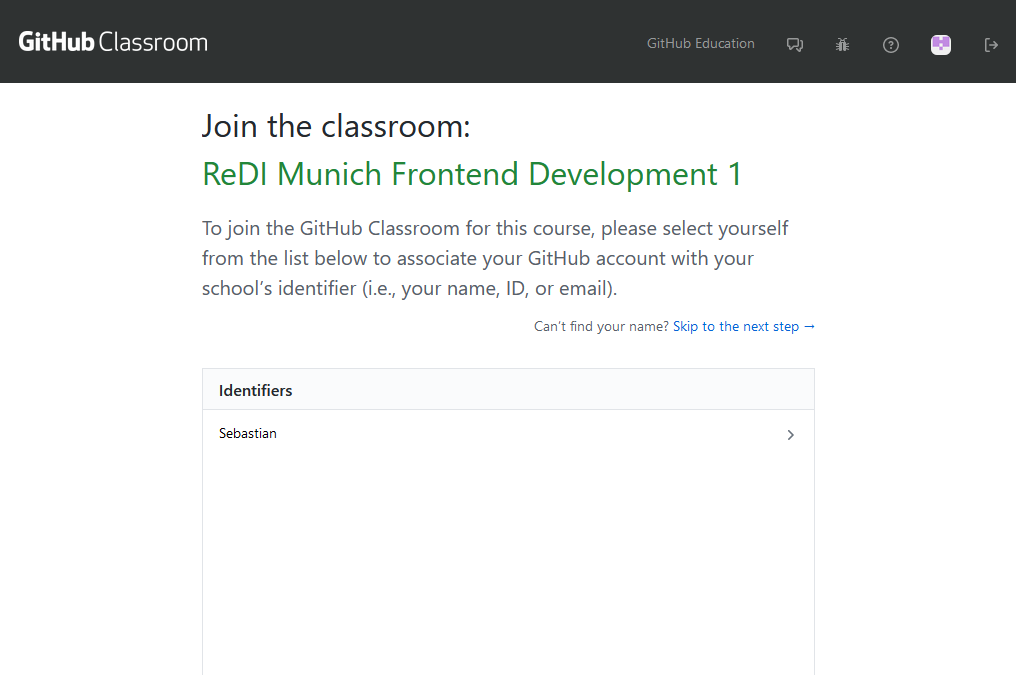Click the GitHub Classroom logo
The height and width of the screenshot is (675, 1016).
point(112,41)
